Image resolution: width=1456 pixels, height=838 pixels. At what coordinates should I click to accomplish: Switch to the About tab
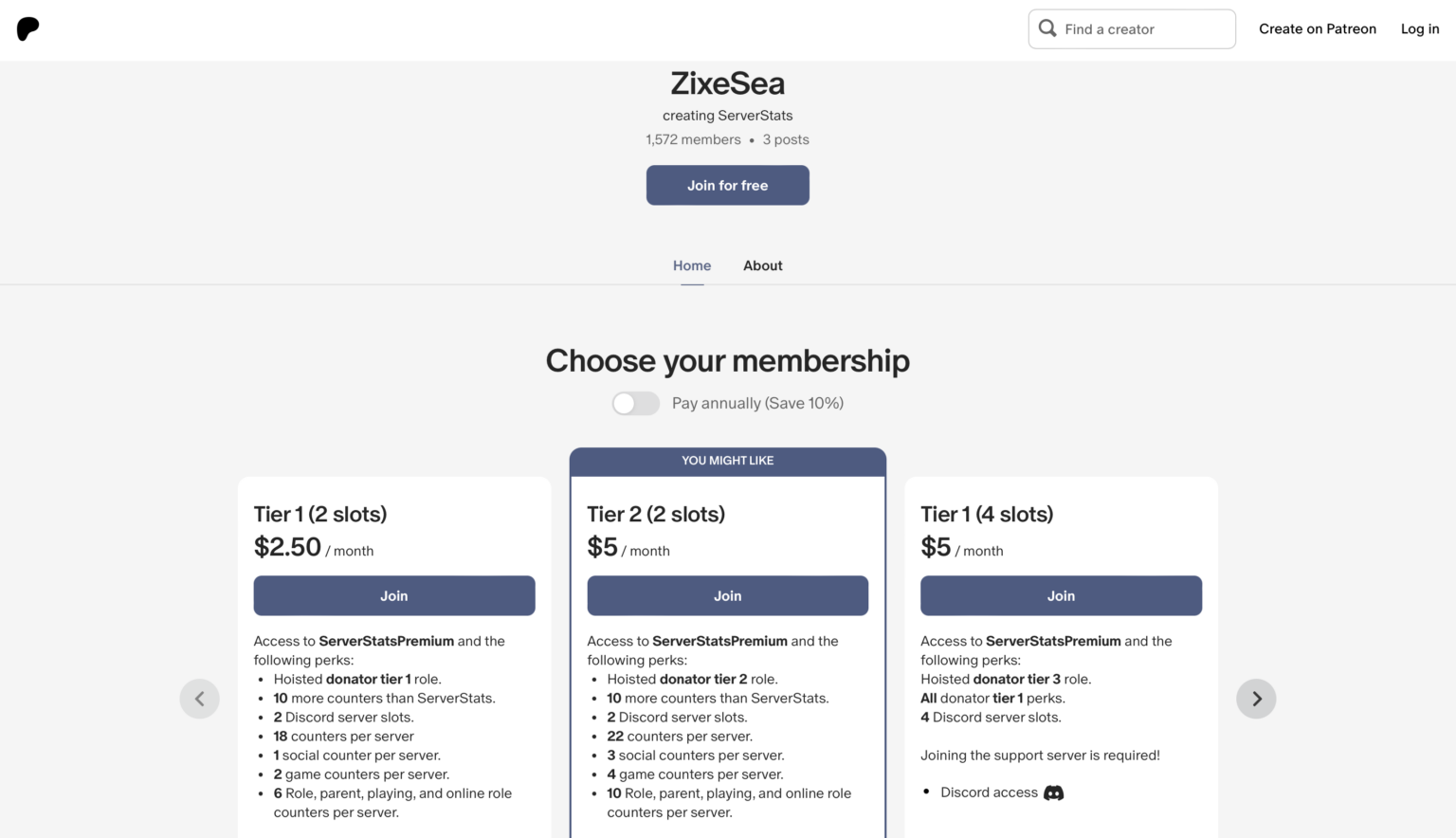click(763, 265)
